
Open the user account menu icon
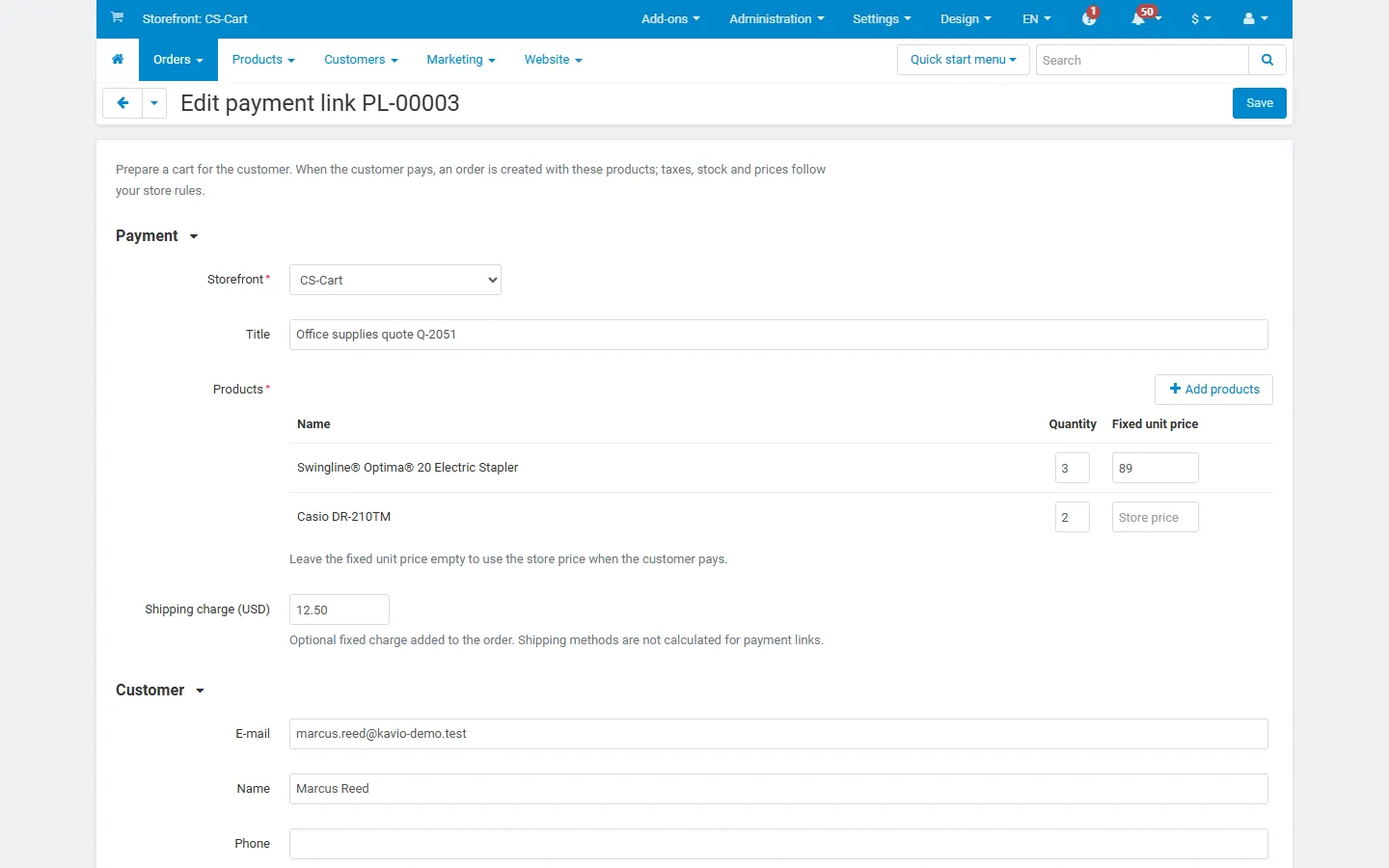point(1255,18)
